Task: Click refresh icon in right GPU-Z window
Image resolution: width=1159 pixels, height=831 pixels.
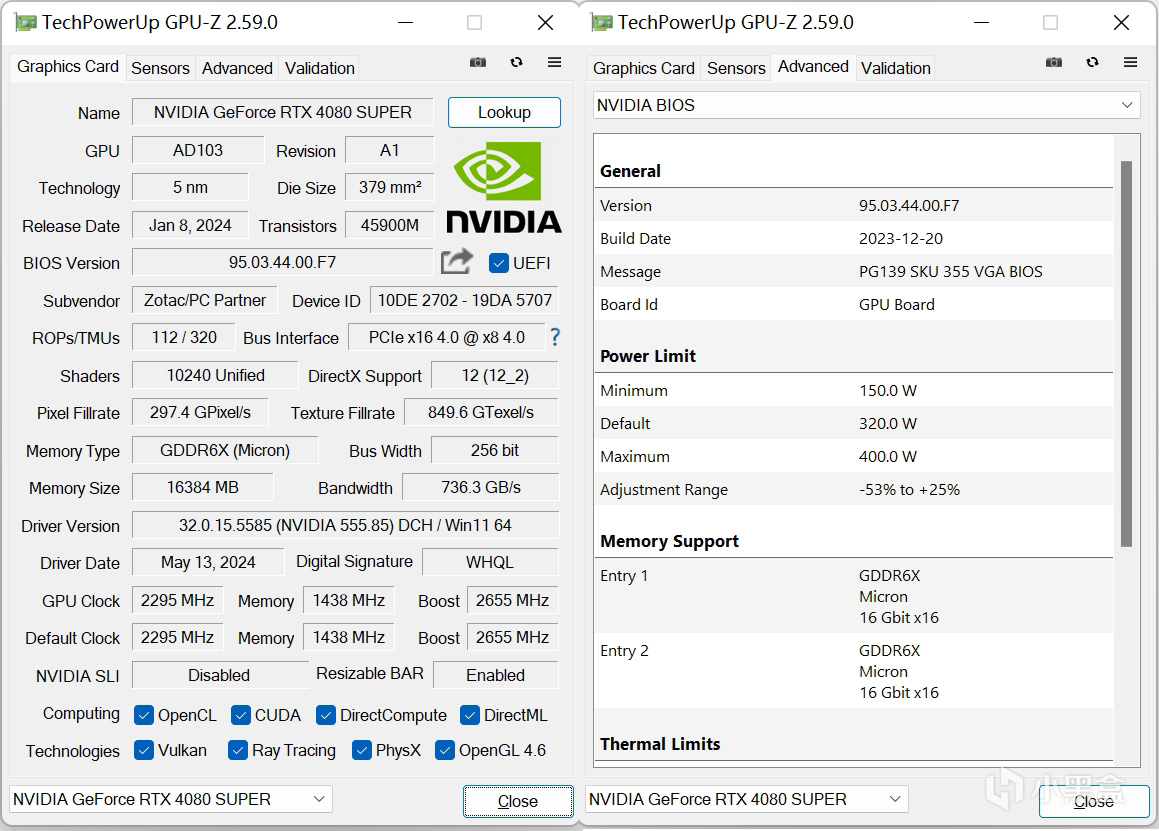Action: click(1092, 62)
